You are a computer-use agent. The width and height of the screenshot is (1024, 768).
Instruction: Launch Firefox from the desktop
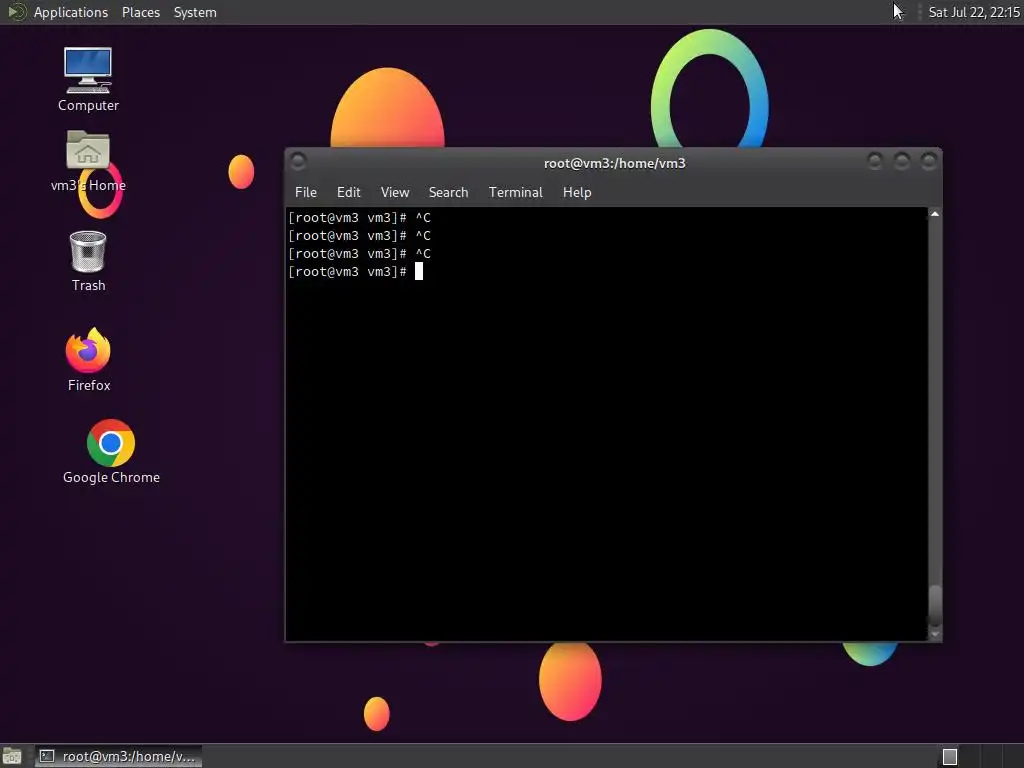(x=88, y=359)
